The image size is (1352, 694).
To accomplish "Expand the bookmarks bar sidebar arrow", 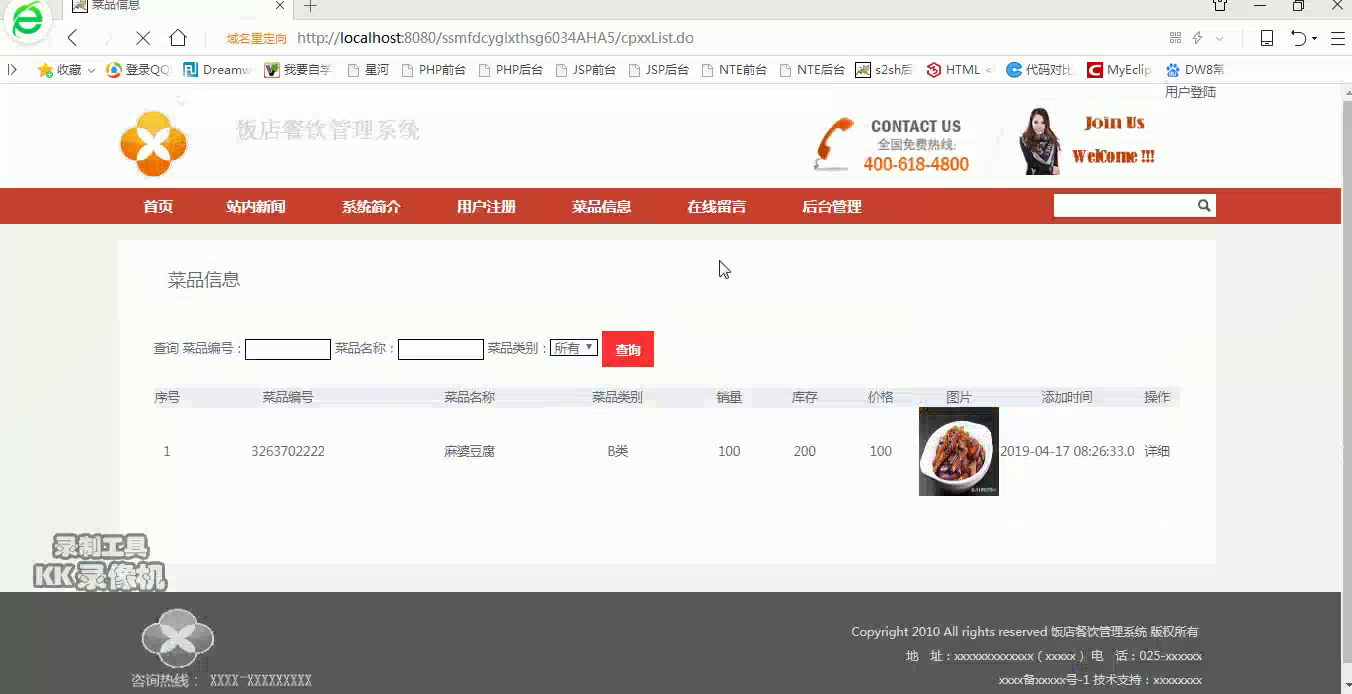I will point(12,70).
